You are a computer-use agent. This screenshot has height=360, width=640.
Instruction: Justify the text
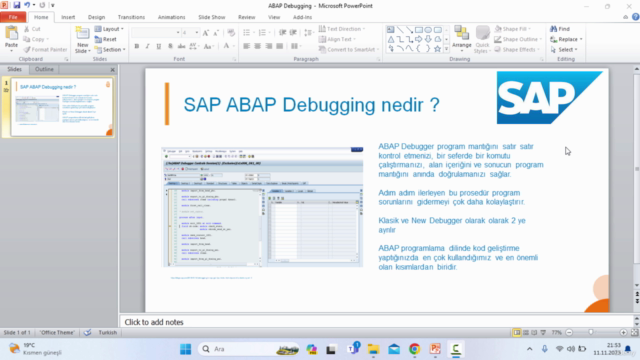(x=280, y=46)
